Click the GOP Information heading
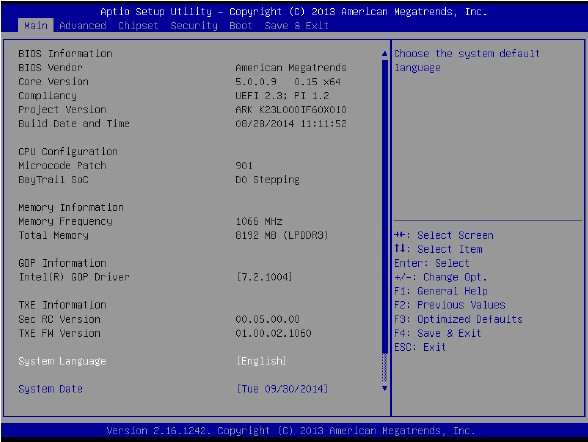The width and height of the screenshot is (588, 442). pyautogui.click(x=62, y=263)
